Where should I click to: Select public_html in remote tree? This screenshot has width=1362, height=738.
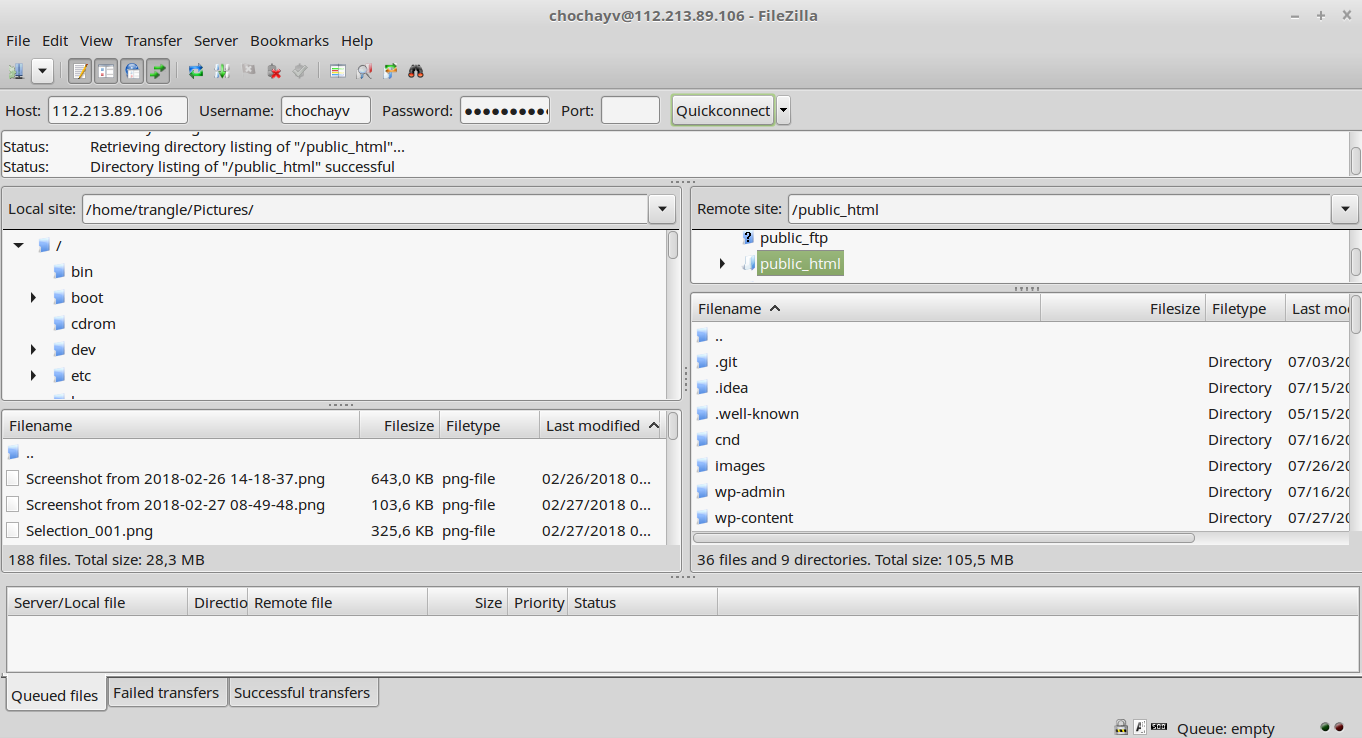click(x=800, y=264)
